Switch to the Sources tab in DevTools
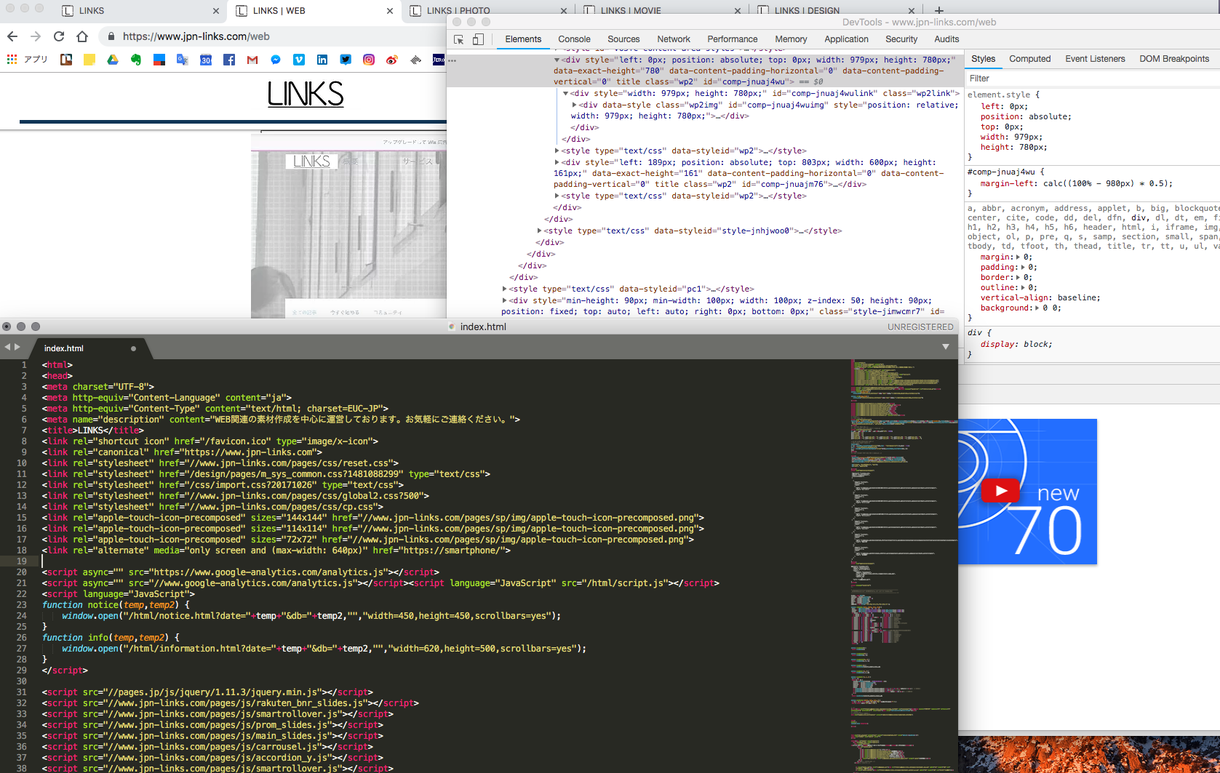The width and height of the screenshot is (1220, 773). [x=623, y=39]
